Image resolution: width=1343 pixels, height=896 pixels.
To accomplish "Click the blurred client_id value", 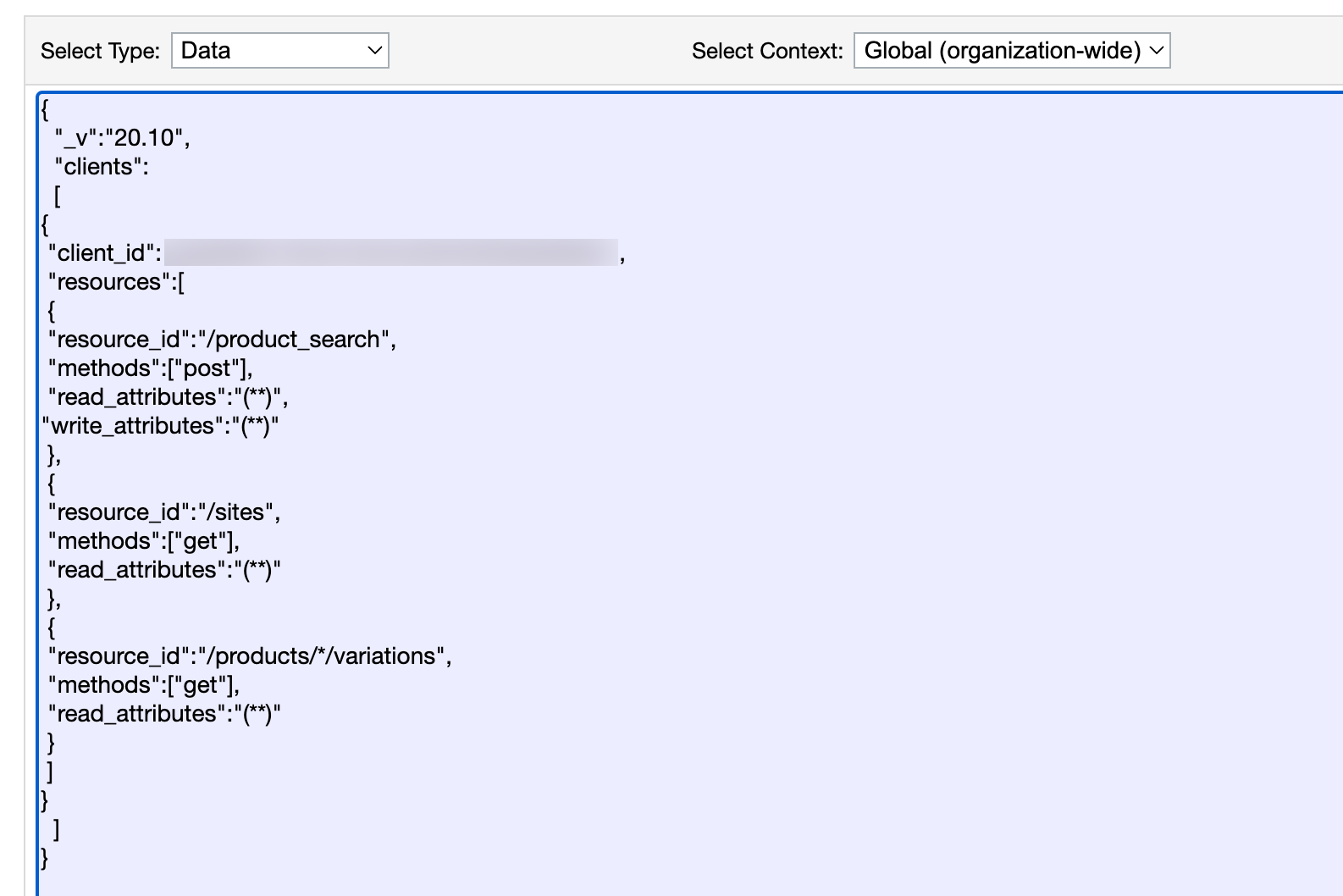I will pos(390,252).
